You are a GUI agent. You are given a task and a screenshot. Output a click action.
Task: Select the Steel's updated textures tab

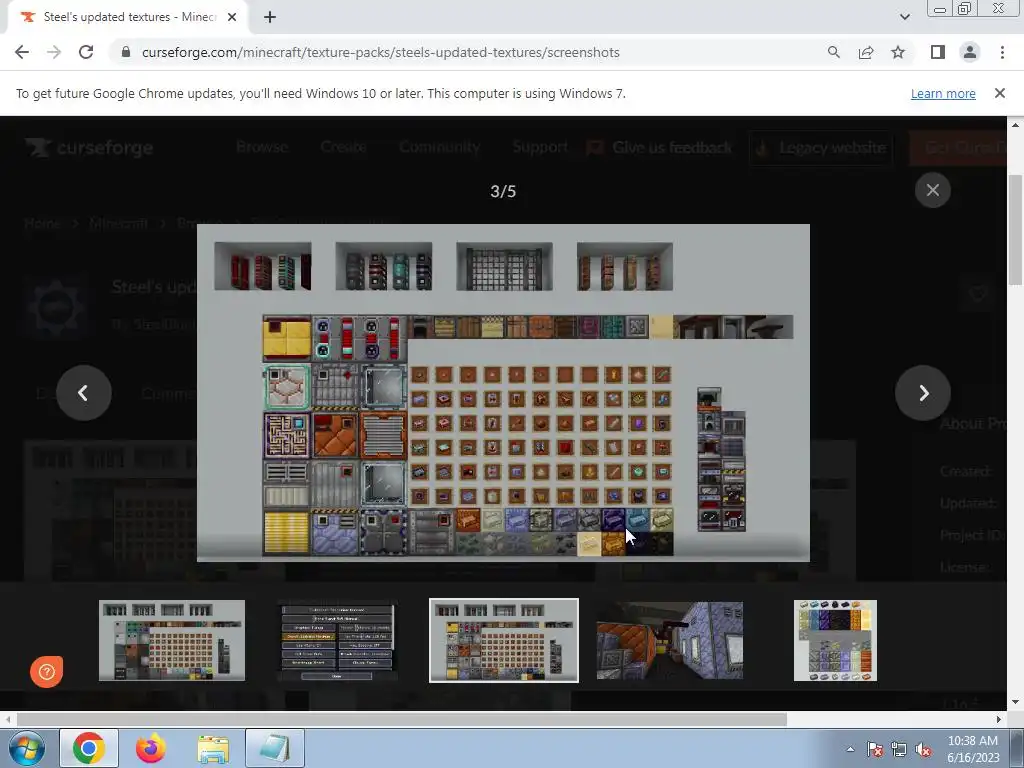[x=128, y=18]
